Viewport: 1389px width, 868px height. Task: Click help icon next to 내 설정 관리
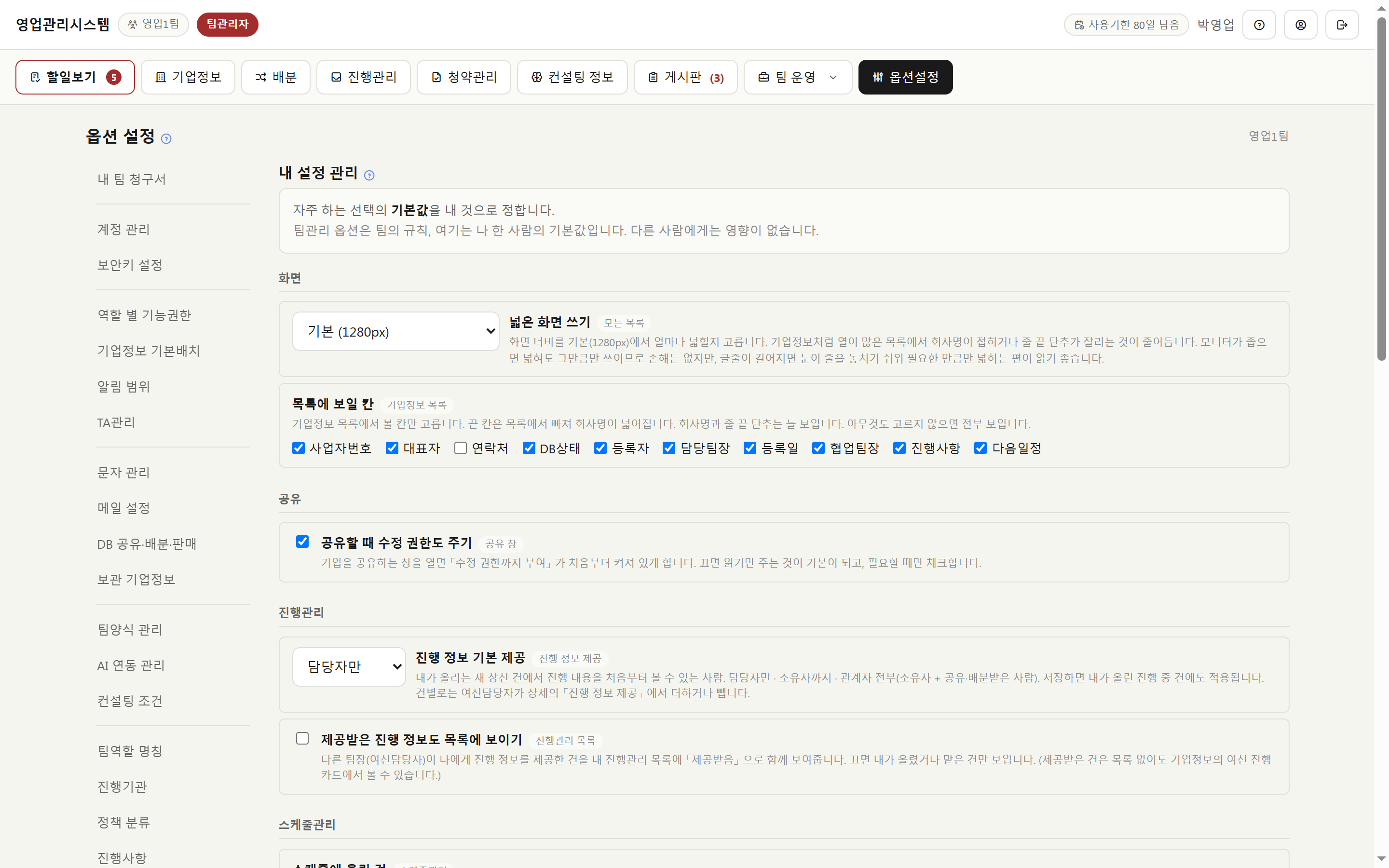(369, 175)
